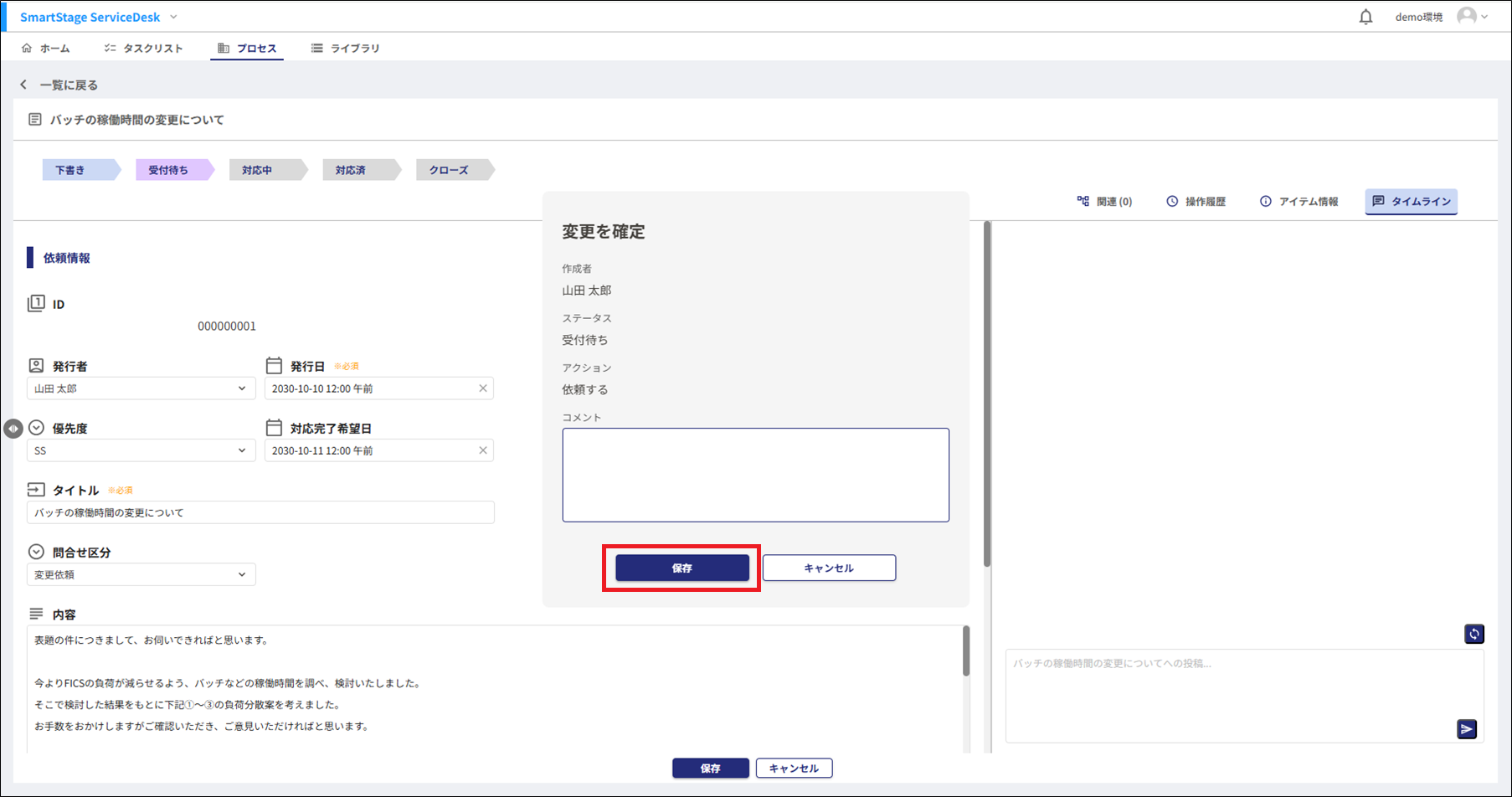Open the 発行日 calendar icon
1512x797 pixels.
[274, 366]
